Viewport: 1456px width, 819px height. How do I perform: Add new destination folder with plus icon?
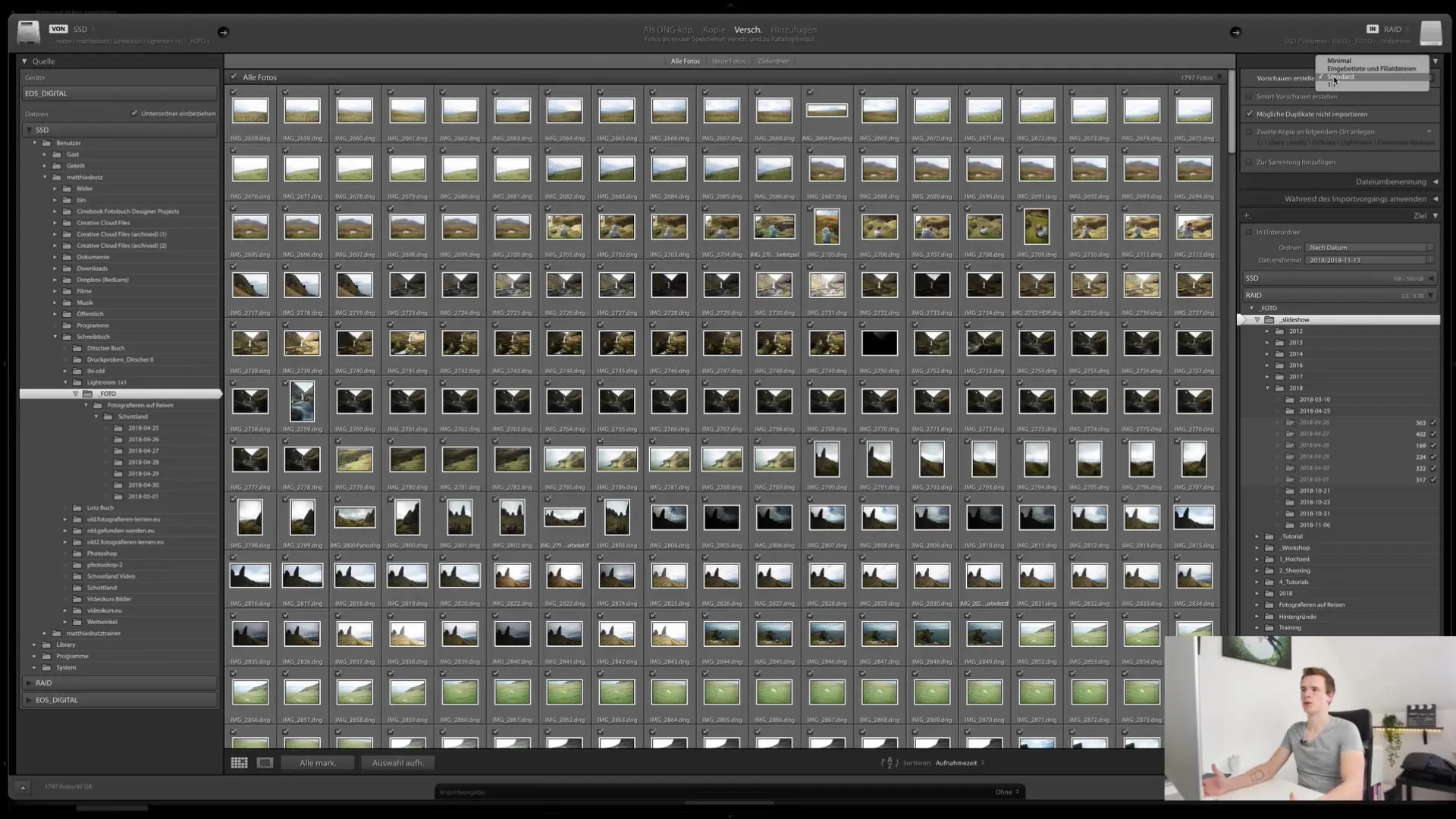pos(1246,215)
